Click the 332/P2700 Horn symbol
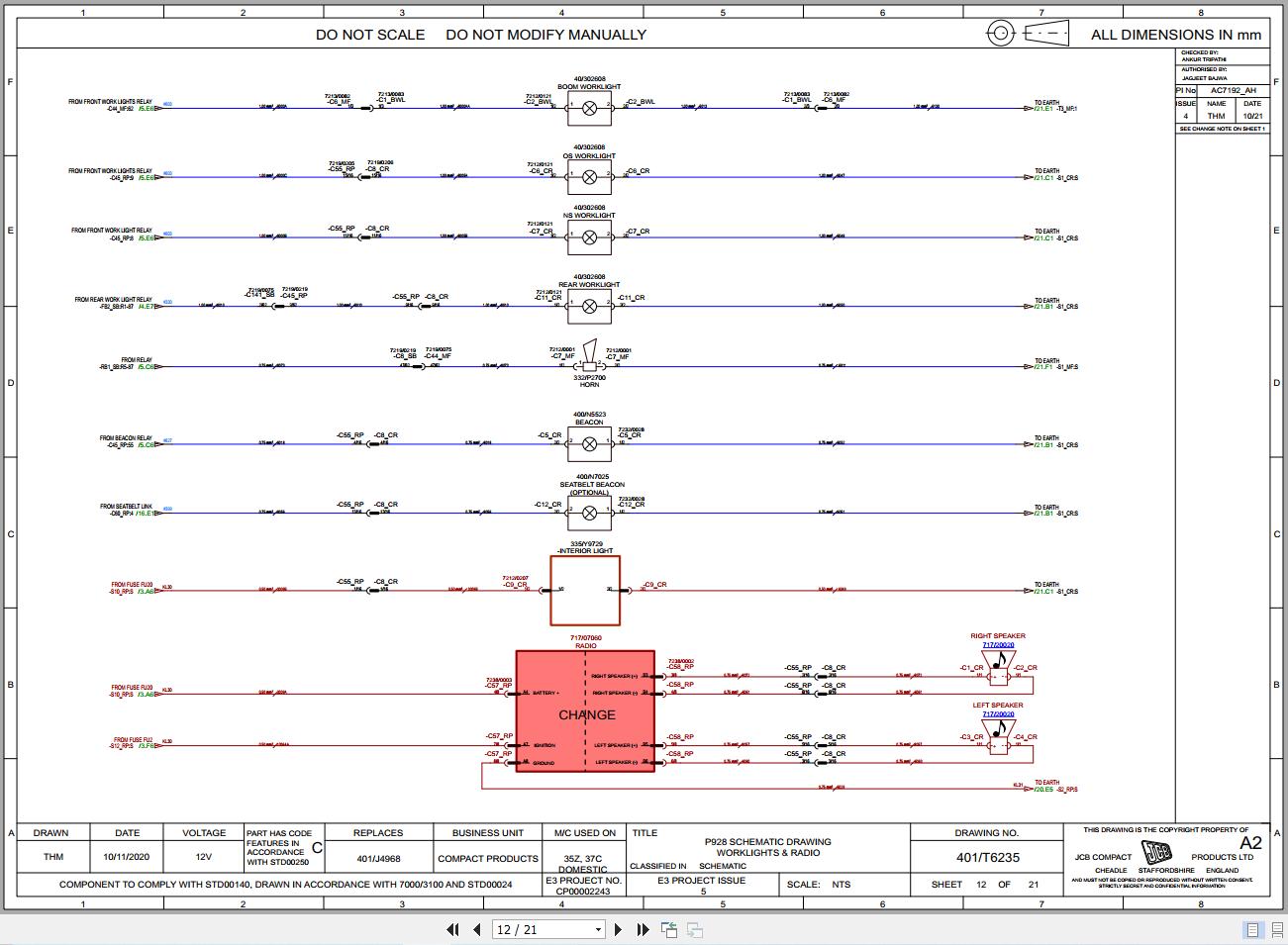Image resolution: width=1288 pixels, height=945 pixels. click(588, 363)
